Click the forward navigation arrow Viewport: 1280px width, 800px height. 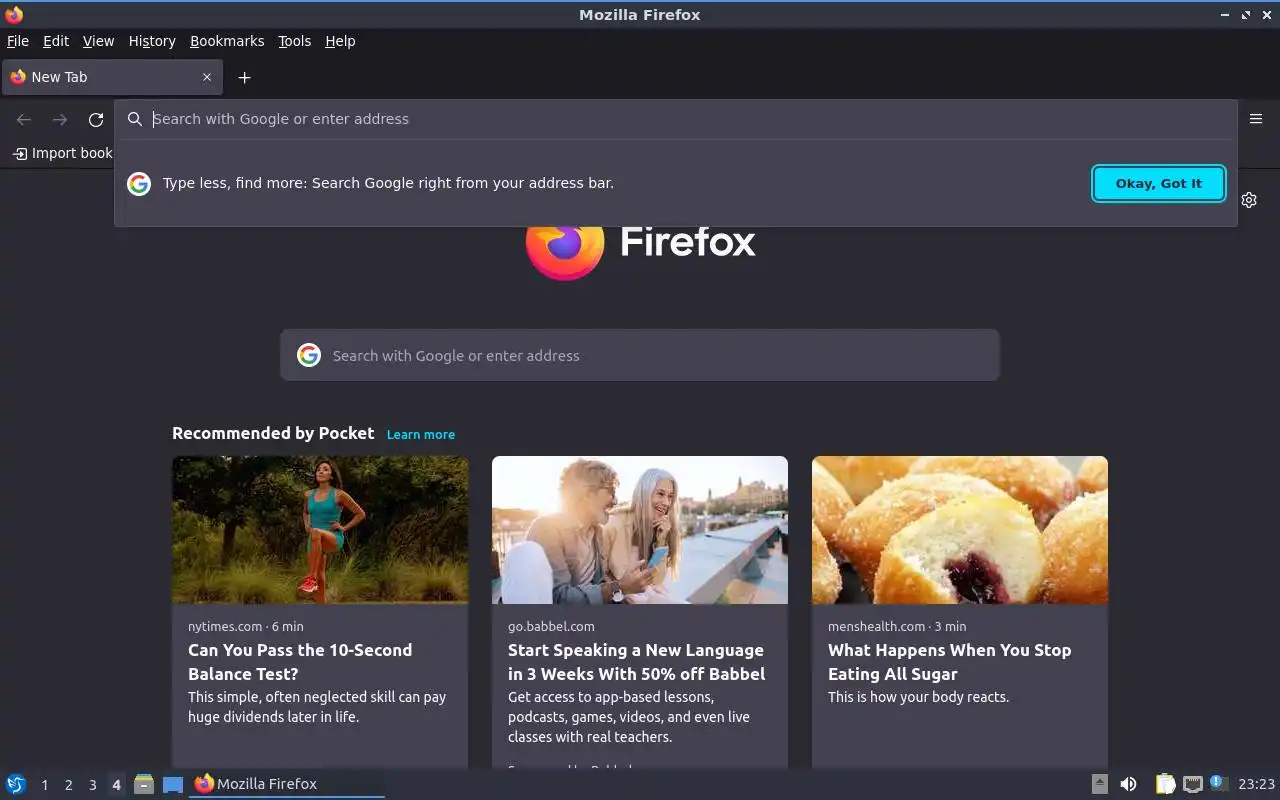(60, 119)
